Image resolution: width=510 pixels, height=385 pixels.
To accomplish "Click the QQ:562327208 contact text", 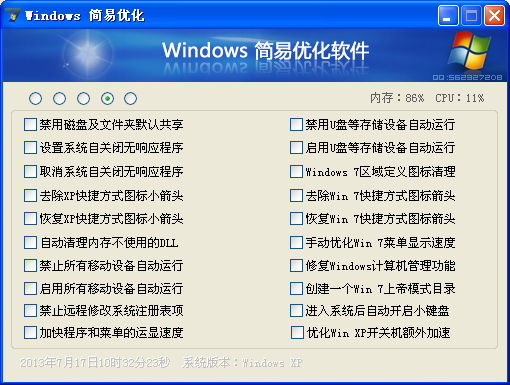I will [x=467, y=77].
